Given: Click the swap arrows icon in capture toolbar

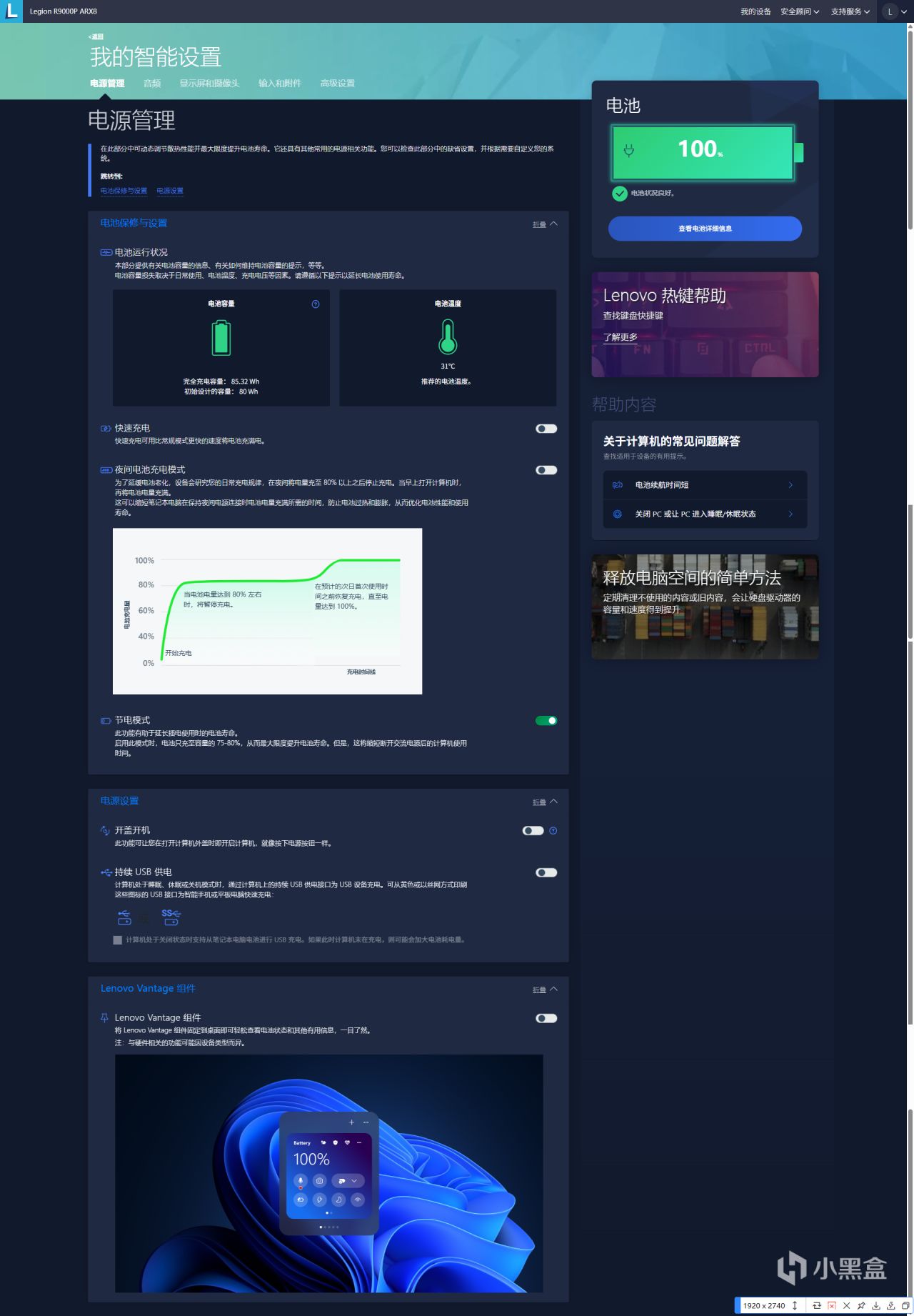Looking at the screenshot, I should (817, 1305).
